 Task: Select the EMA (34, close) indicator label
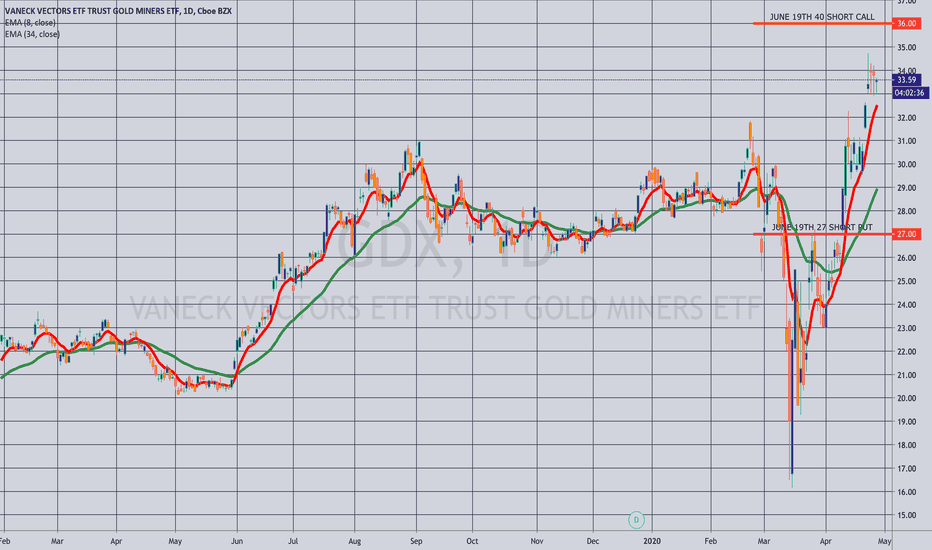click(x=32, y=34)
